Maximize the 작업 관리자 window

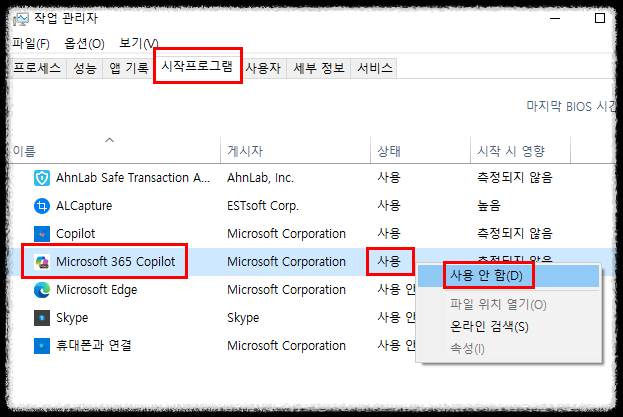[600, 18]
